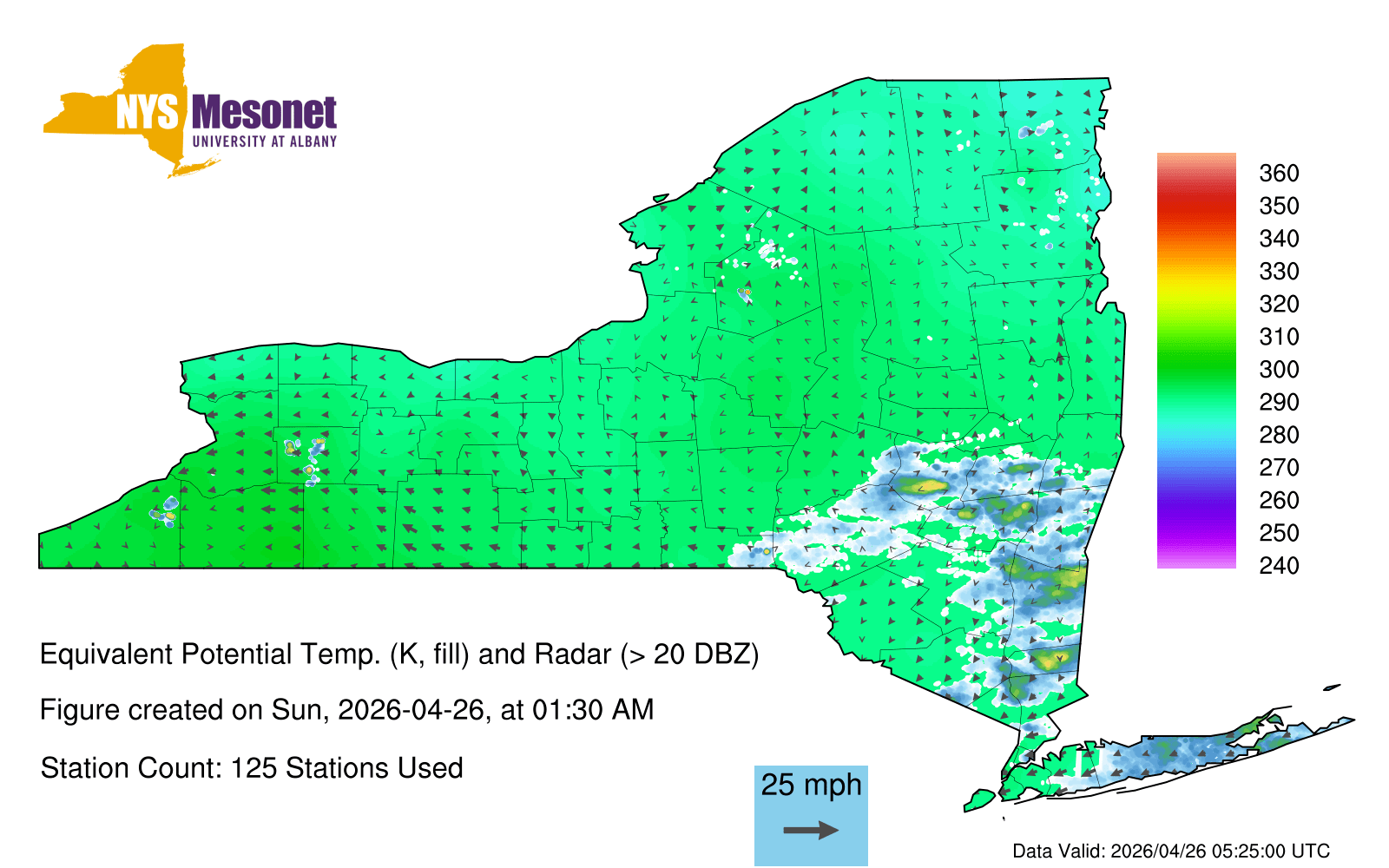1389x868 pixels.
Task: Click the Figure created date line
Action: pos(346,710)
